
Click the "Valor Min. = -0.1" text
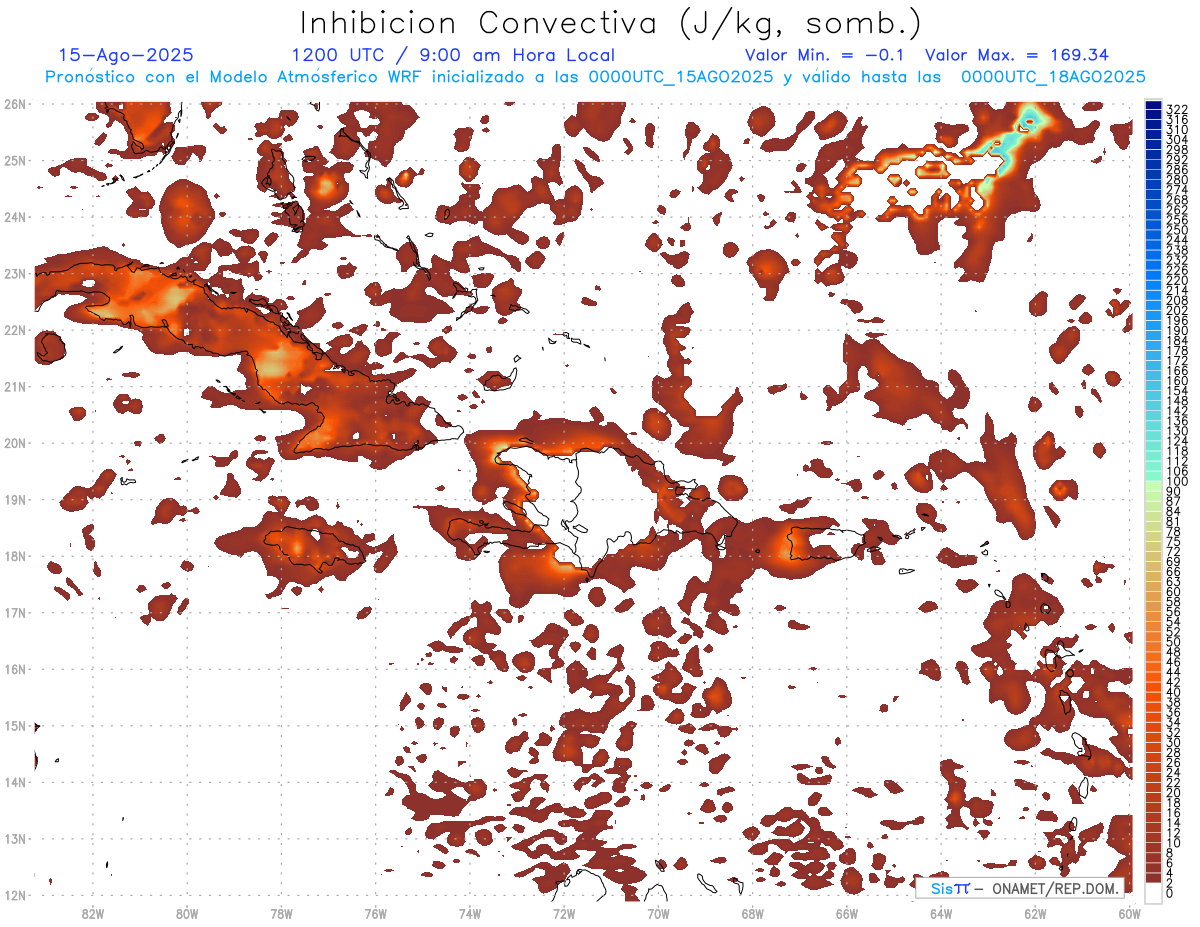[x=824, y=55]
